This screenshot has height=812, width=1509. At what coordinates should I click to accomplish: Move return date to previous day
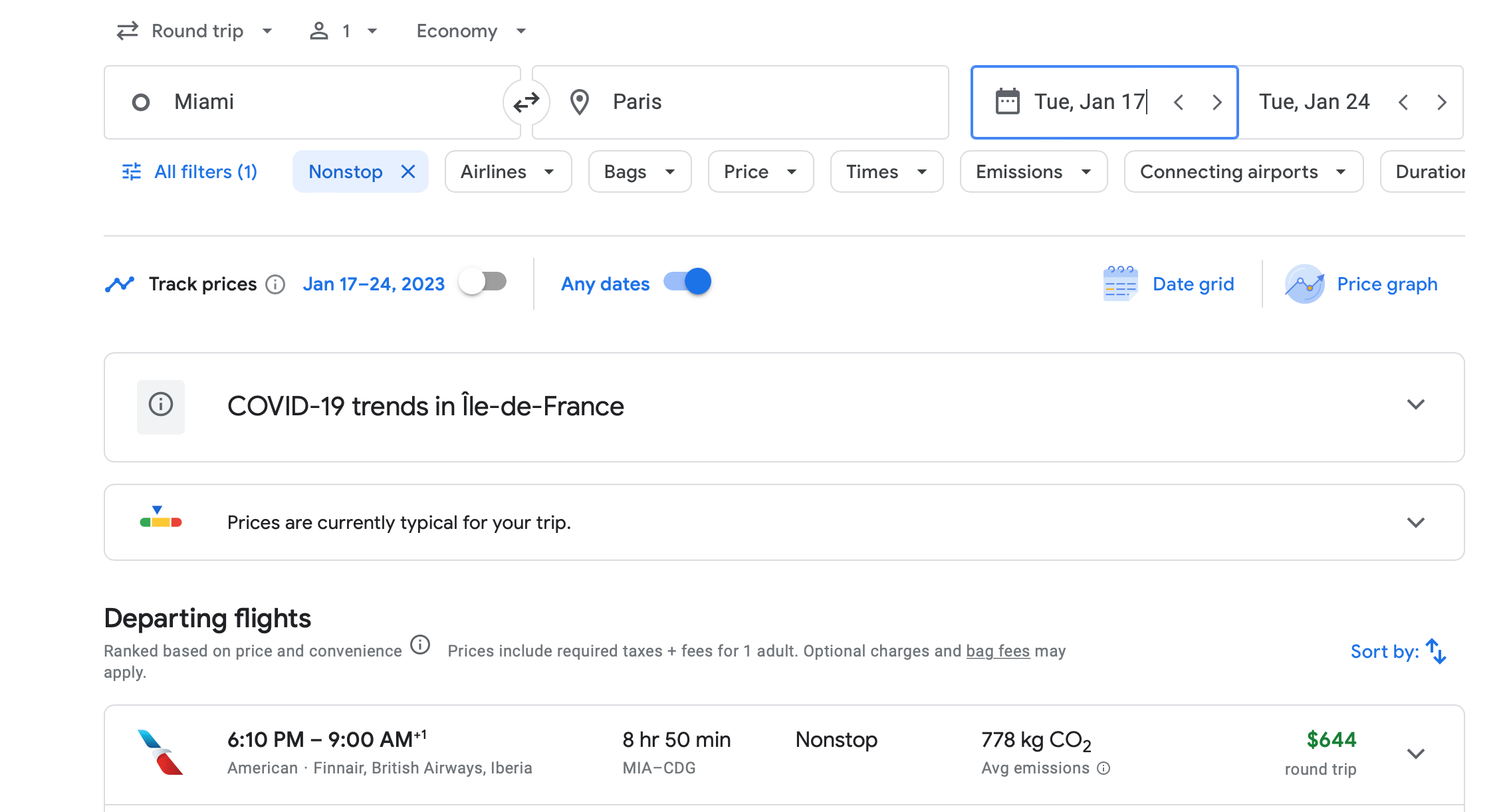1403,102
